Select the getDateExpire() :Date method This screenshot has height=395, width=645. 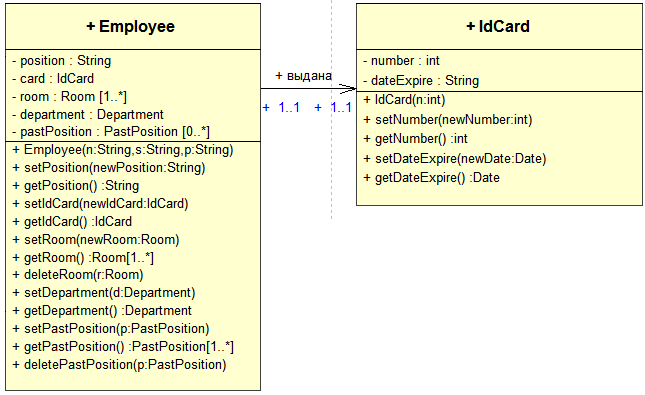(x=432, y=178)
